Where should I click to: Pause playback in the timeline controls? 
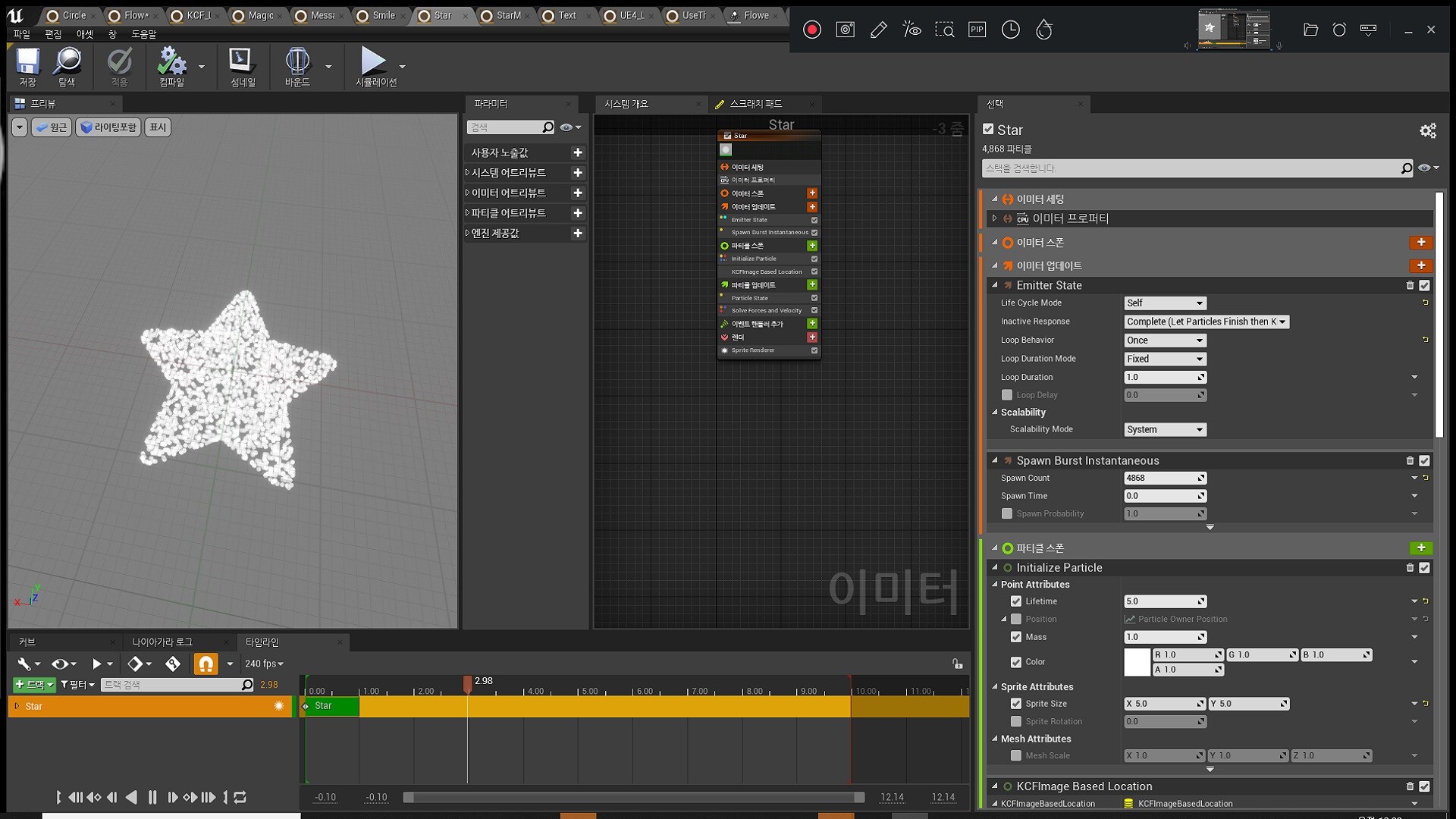click(152, 797)
